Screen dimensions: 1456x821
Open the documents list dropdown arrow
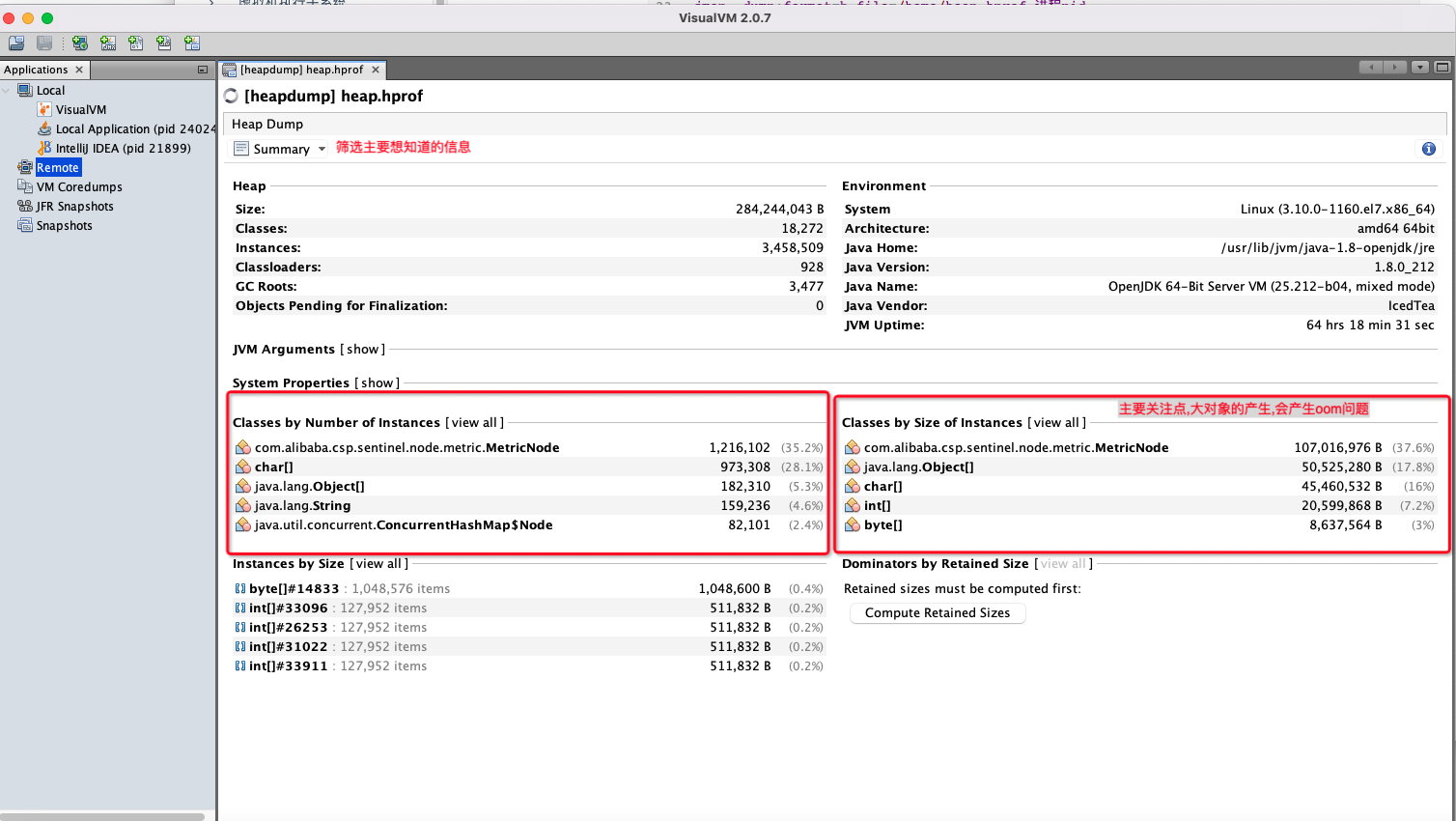coord(1419,68)
